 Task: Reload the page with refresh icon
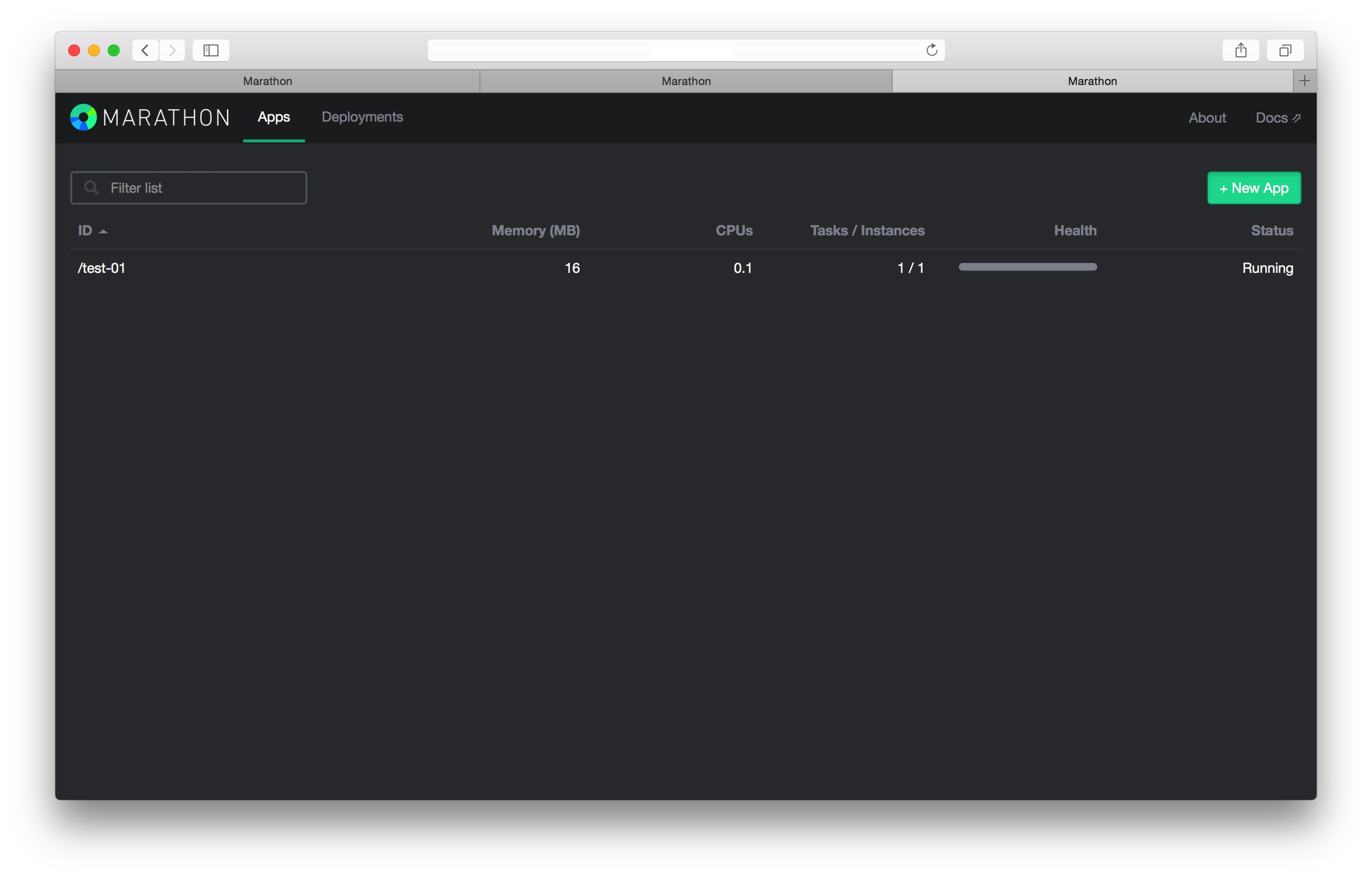(932, 50)
